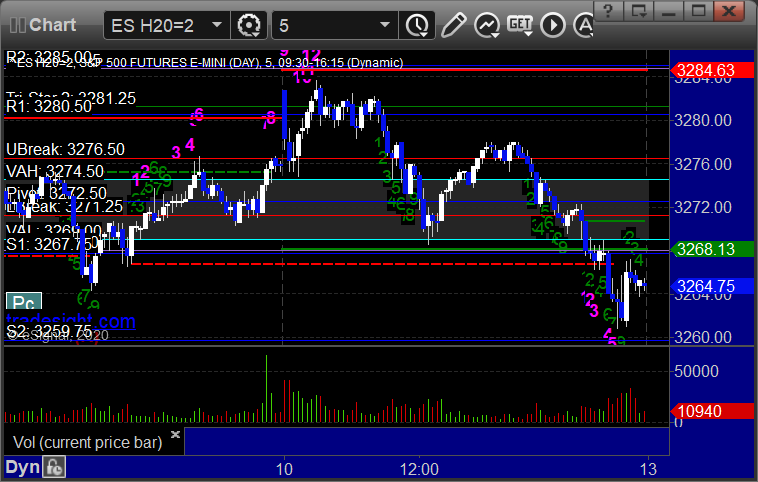758x482 pixels.
Task: Close the chart window with red X
Action: coord(729,10)
